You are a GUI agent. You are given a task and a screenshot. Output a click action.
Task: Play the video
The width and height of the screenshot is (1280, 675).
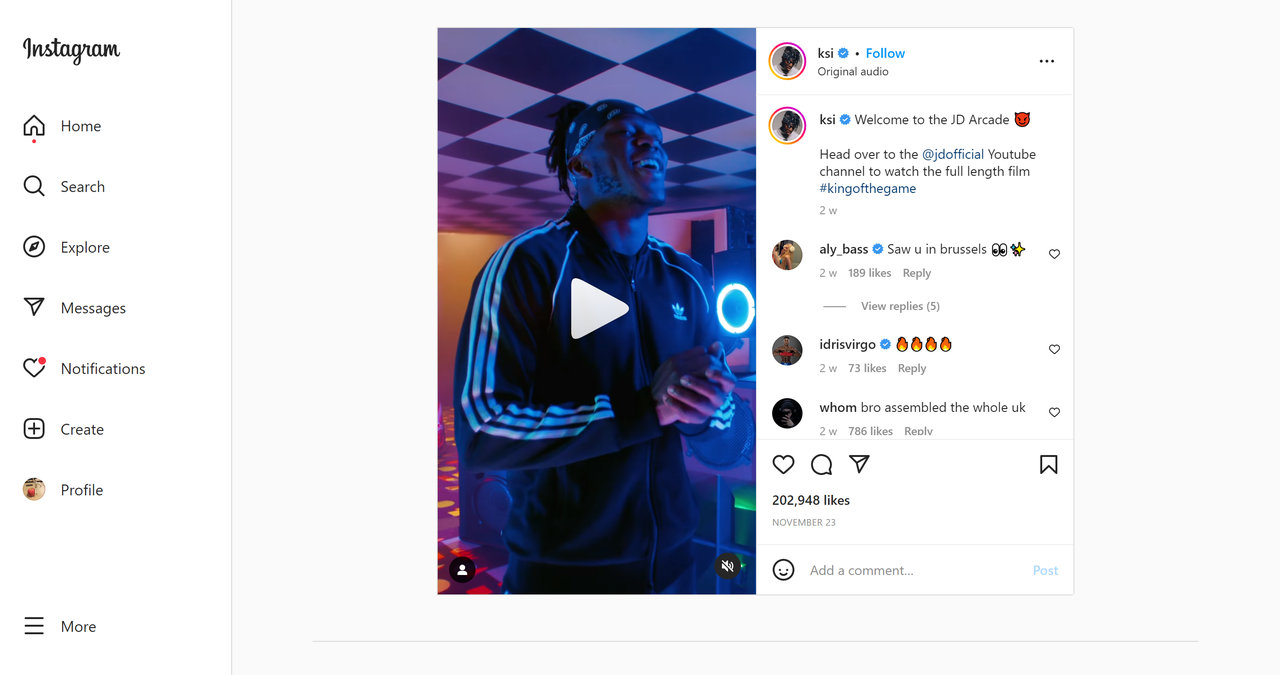[x=597, y=309]
